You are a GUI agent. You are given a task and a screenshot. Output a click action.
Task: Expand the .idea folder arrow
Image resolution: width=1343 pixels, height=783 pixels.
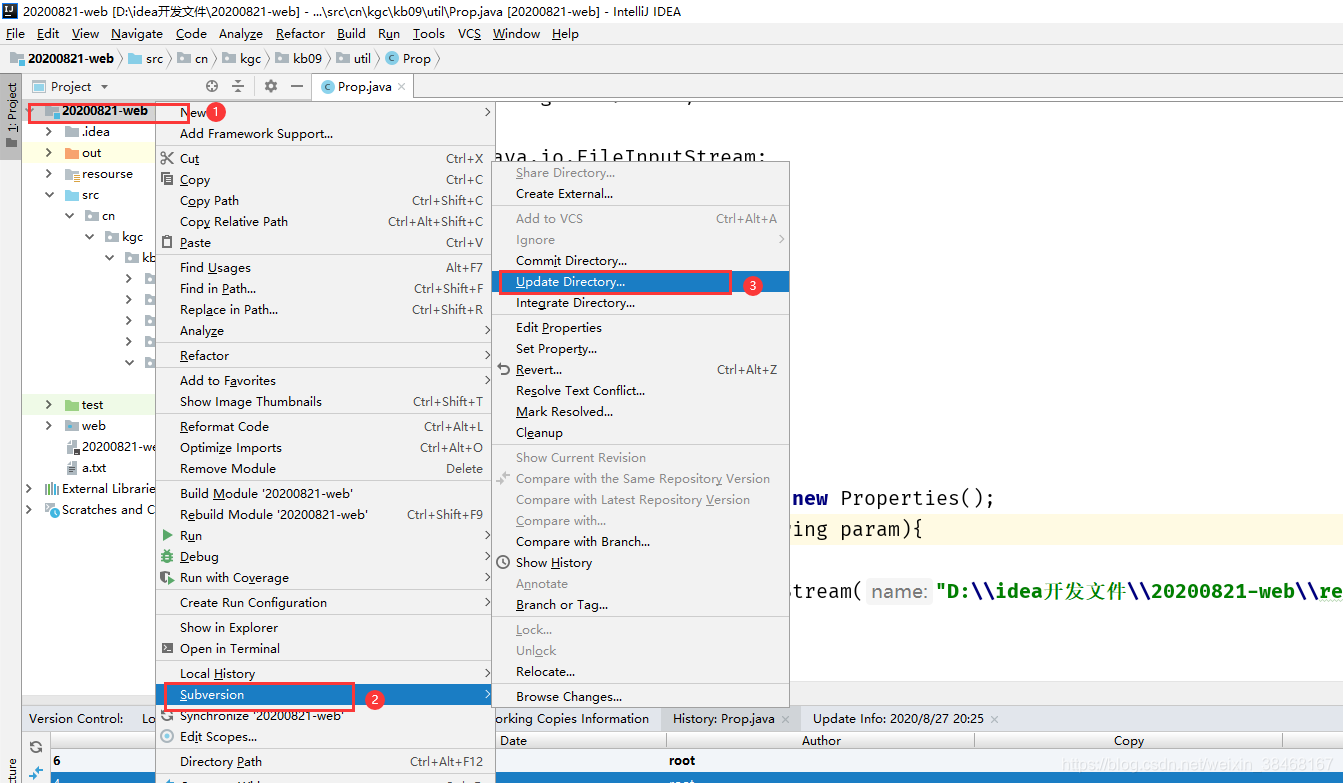(48, 132)
